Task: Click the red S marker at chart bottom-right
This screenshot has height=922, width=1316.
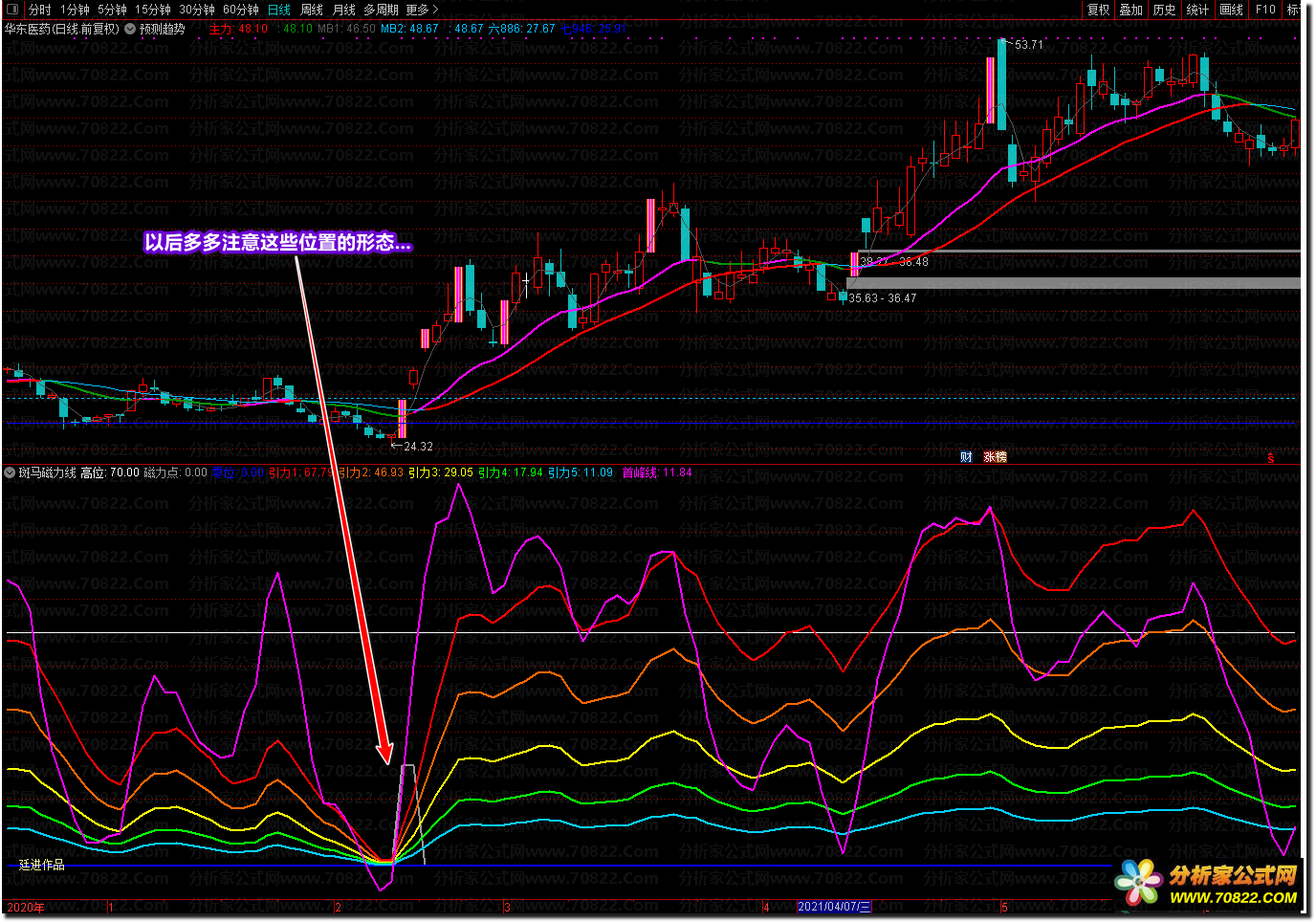Action: coord(1271,458)
